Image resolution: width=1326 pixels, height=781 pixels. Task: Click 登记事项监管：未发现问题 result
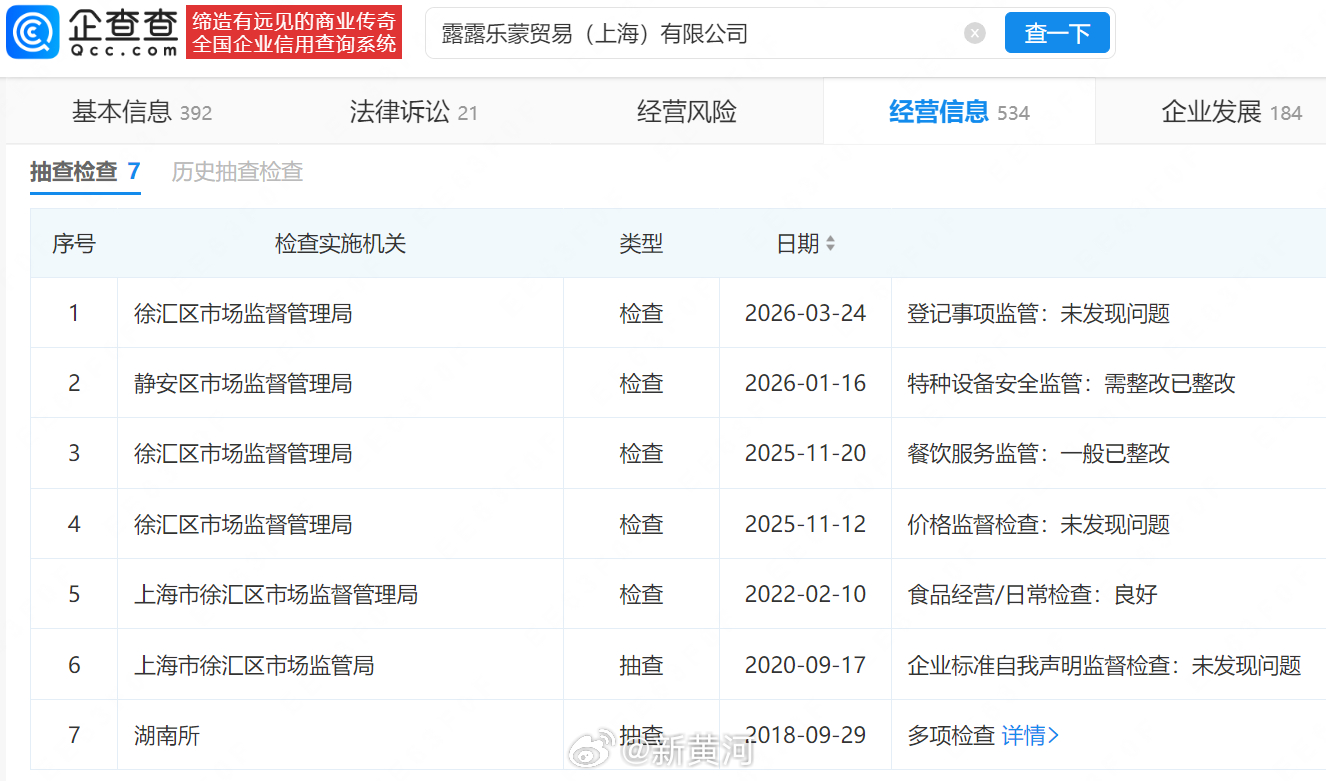pos(1038,314)
